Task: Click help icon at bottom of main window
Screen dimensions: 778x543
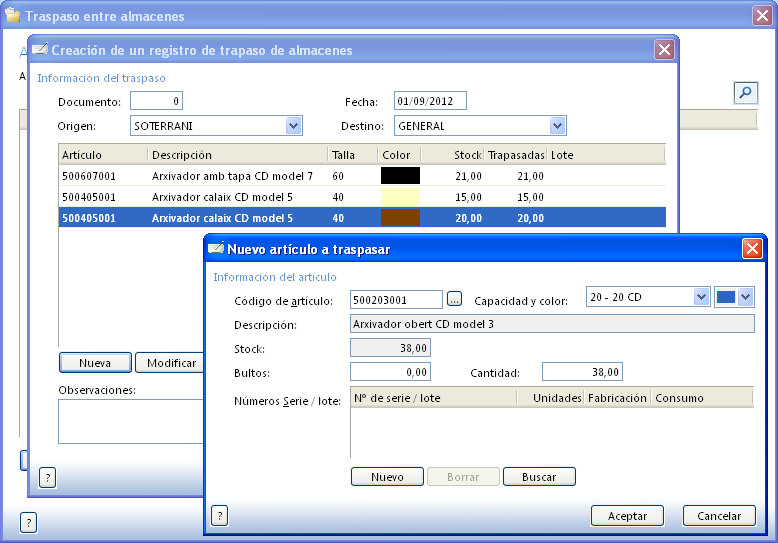Action: click(x=28, y=522)
